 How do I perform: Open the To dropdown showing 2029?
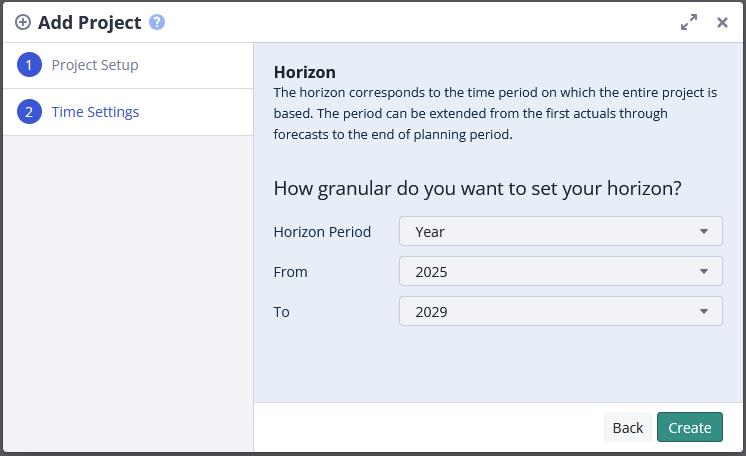point(550,311)
